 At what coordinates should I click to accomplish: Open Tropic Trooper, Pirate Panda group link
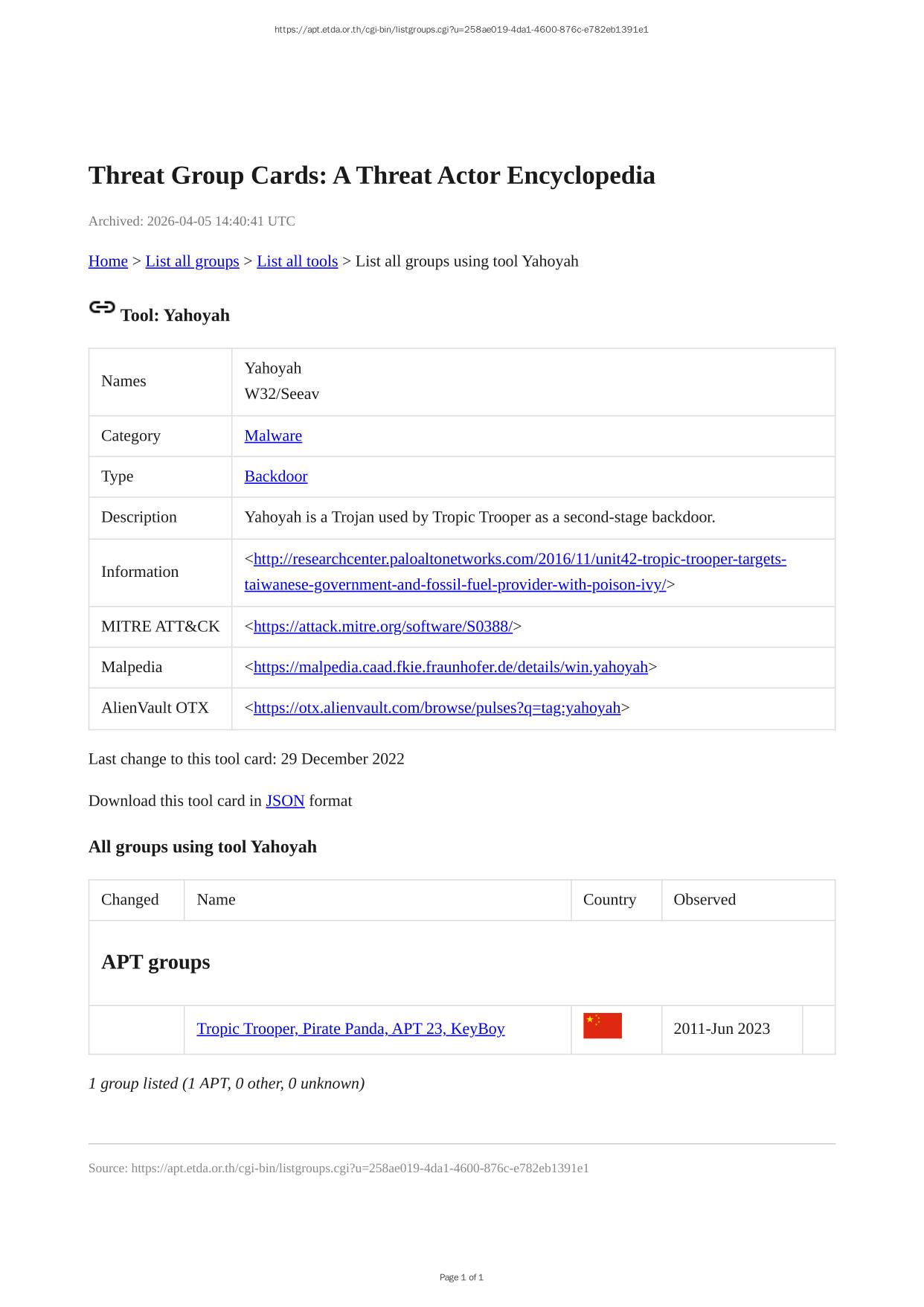[x=350, y=1029]
